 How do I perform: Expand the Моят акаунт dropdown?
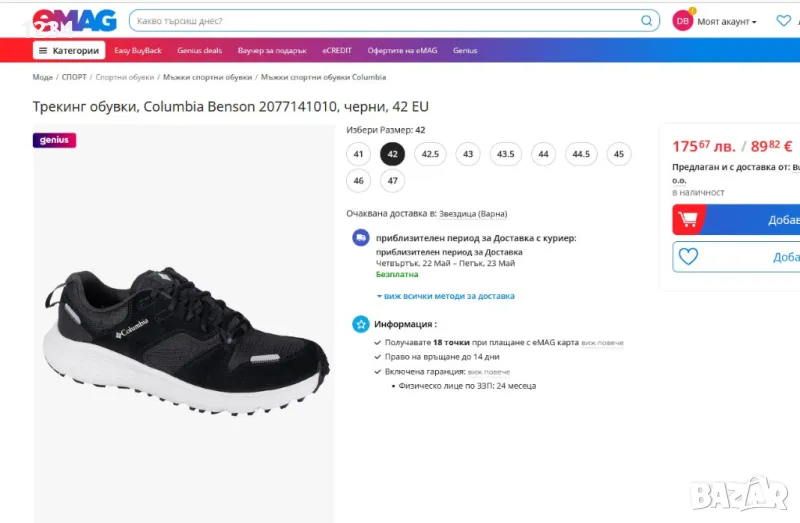(727, 21)
